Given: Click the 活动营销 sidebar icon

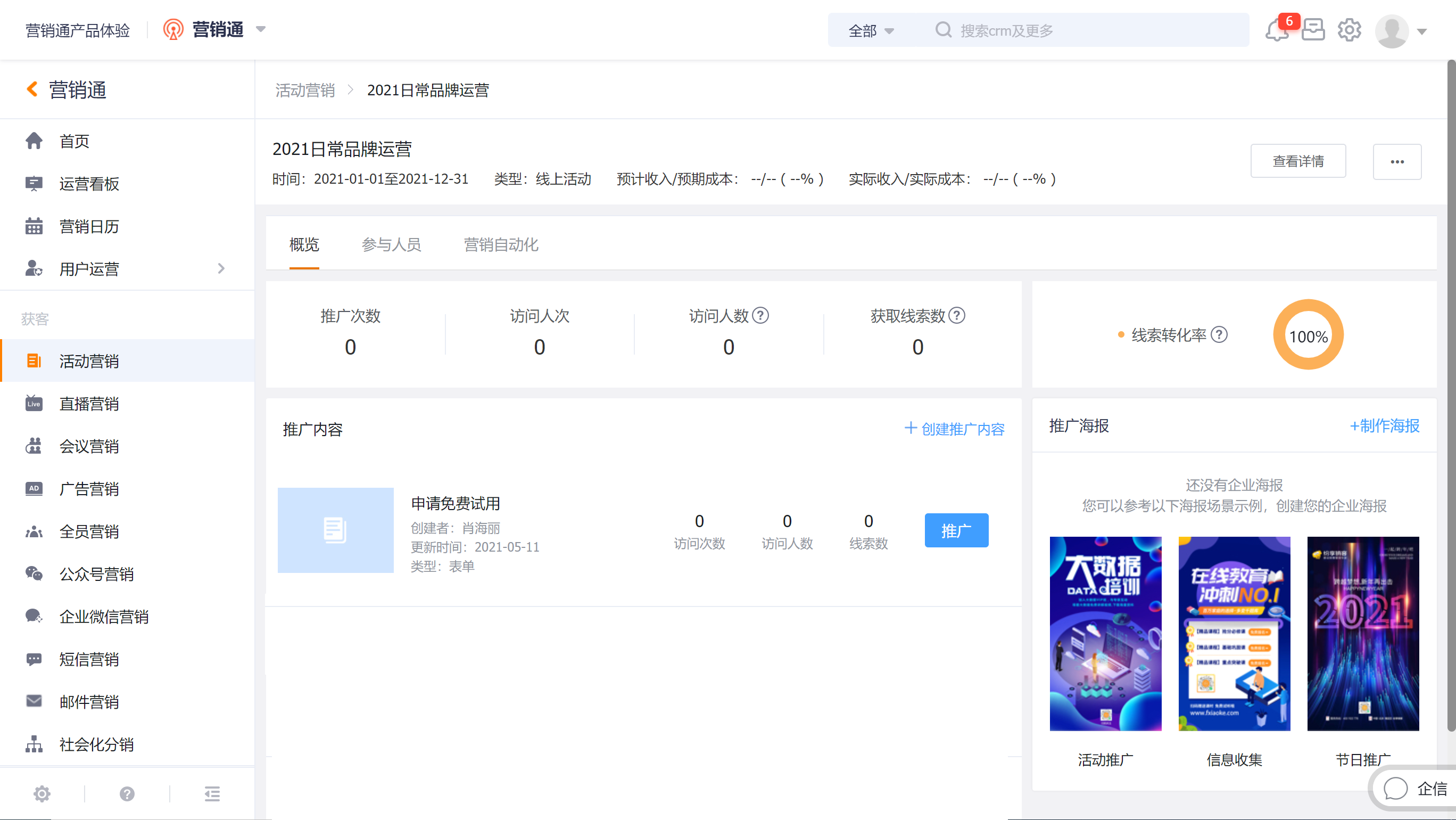Looking at the screenshot, I should (x=34, y=361).
